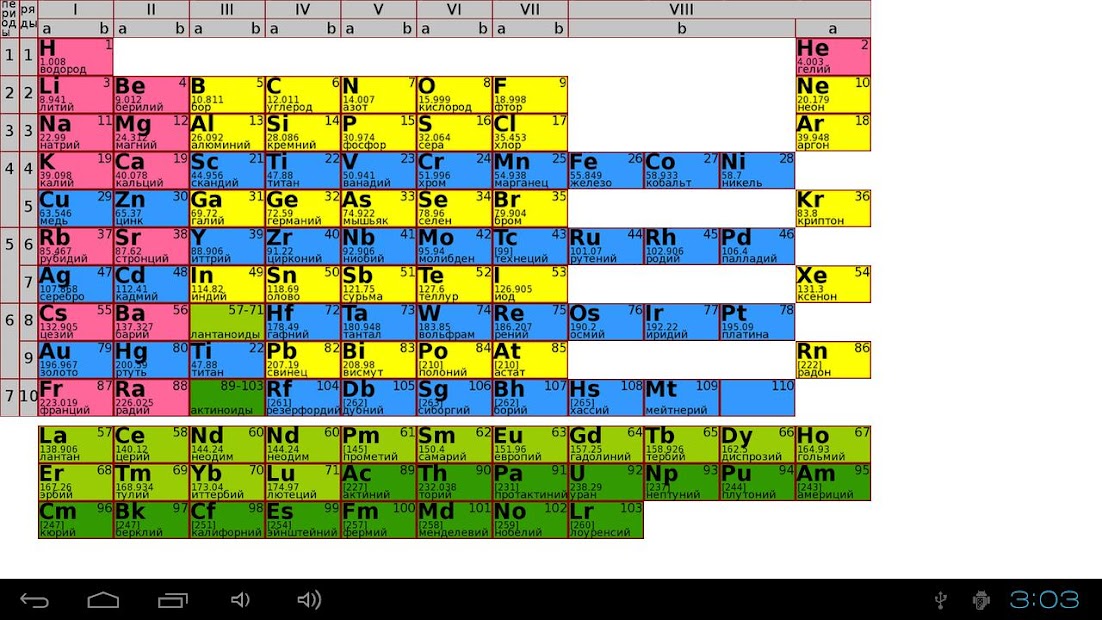Click group VIII column header
1102x620 pixels.
pyautogui.click(x=681, y=10)
